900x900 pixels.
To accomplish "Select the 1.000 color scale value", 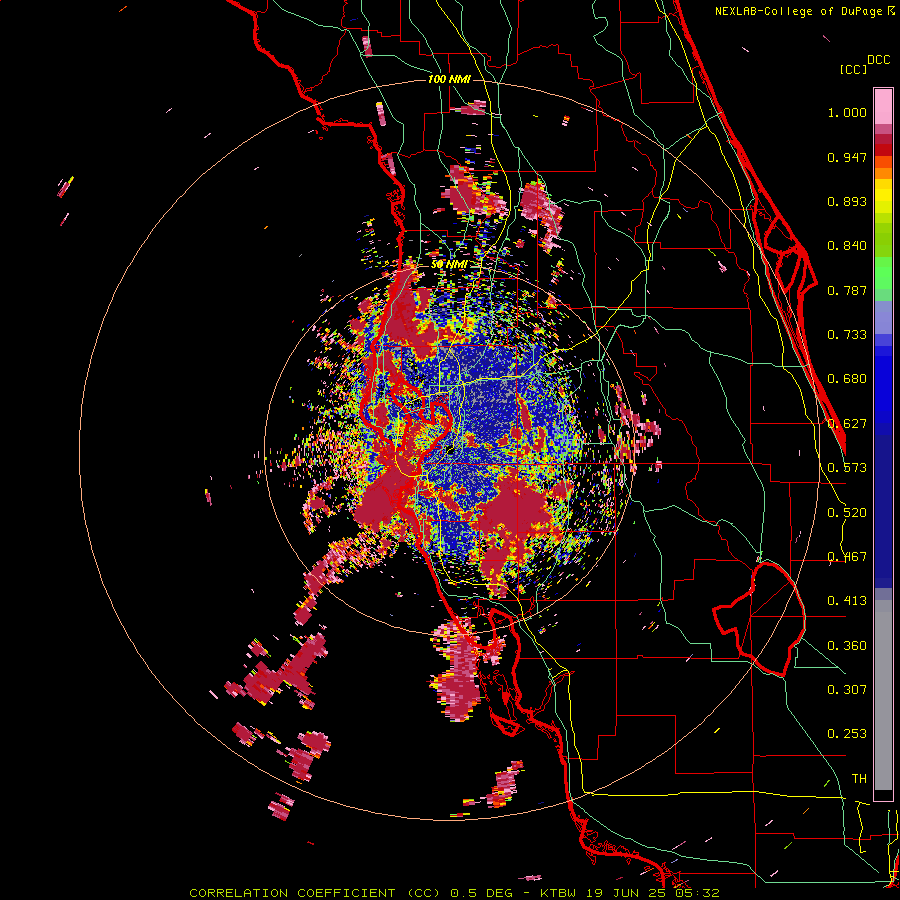I will [847, 112].
